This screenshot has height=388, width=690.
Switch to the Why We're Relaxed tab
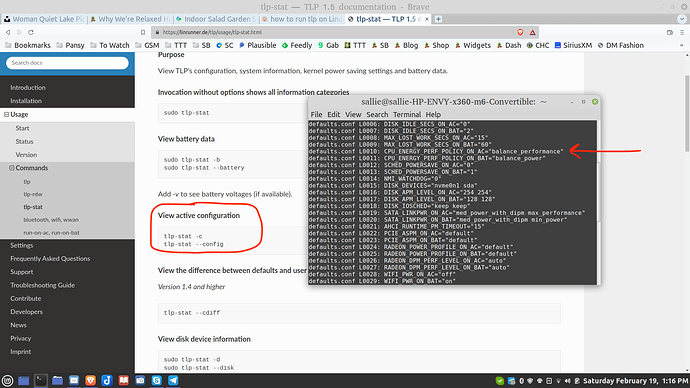click(131, 19)
